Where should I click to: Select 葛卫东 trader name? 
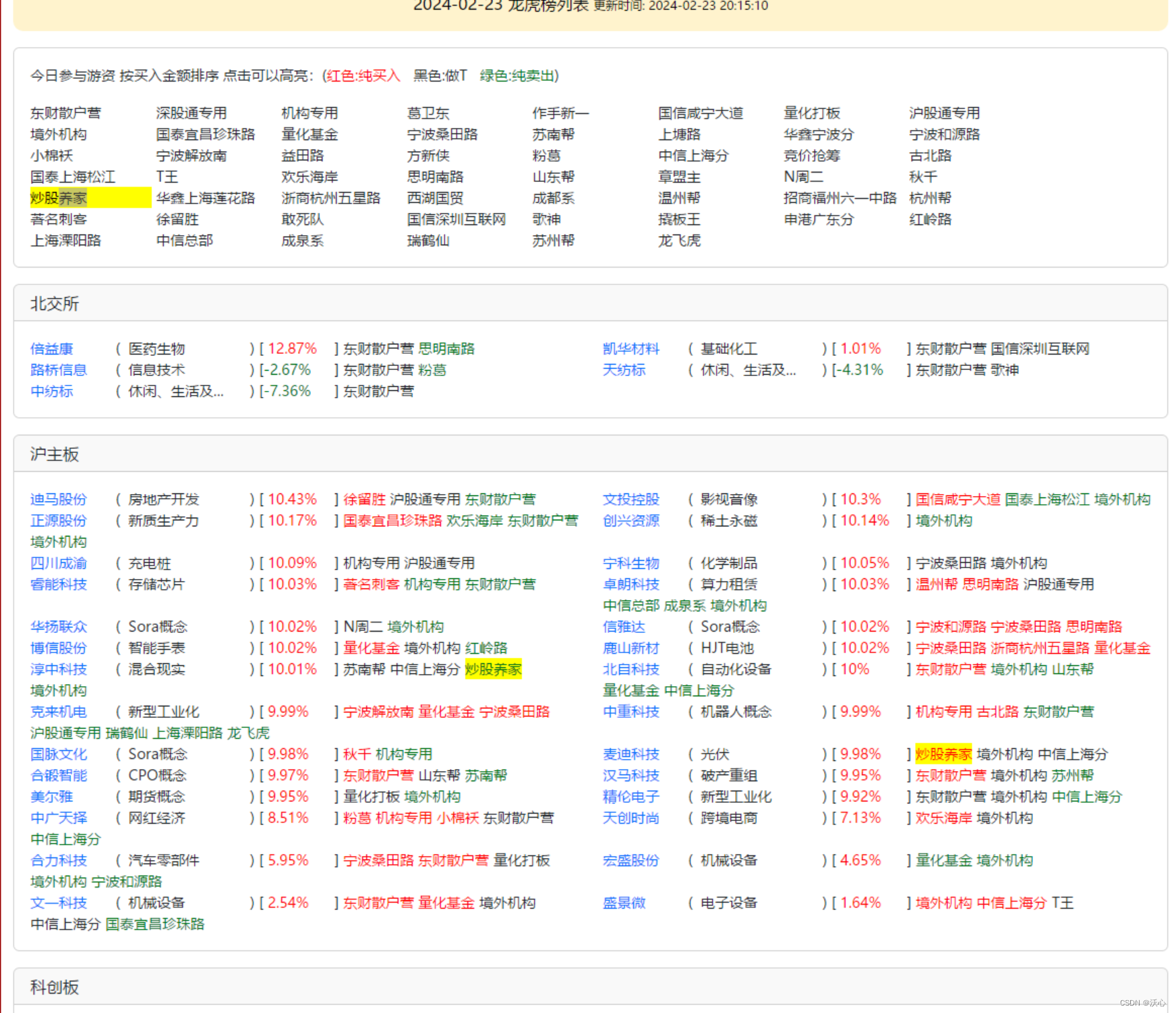pyautogui.click(x=428, y=113)
